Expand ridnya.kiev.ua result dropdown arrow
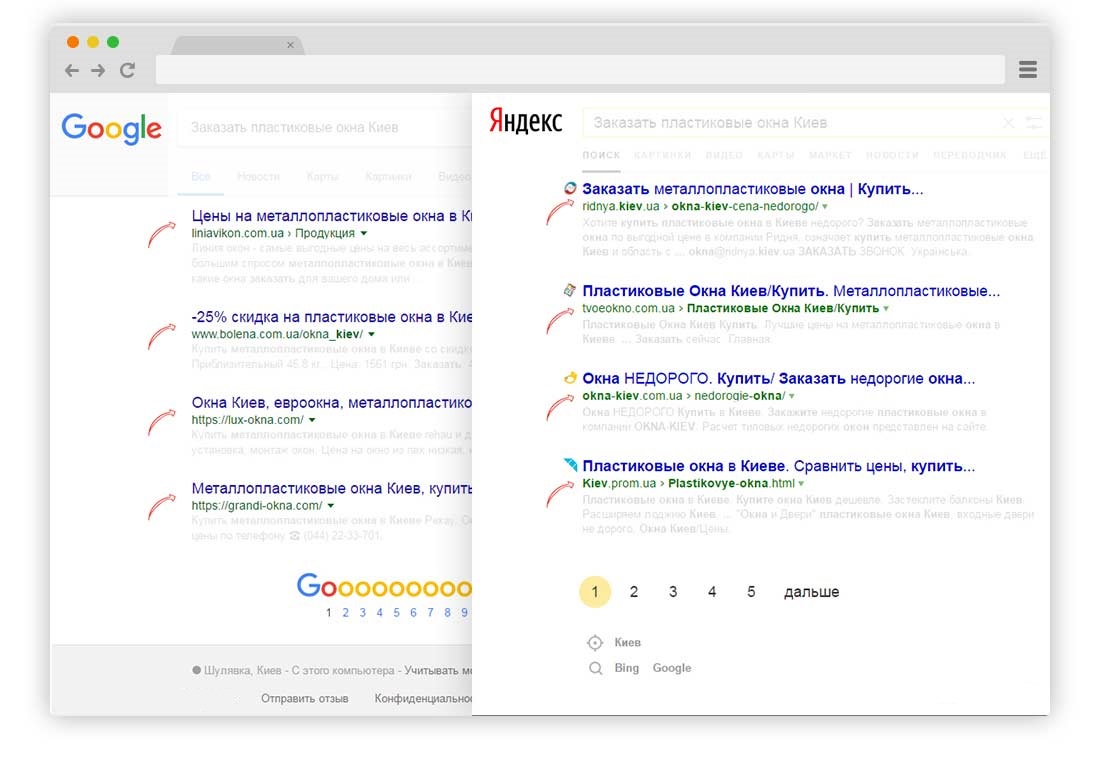 825,207
